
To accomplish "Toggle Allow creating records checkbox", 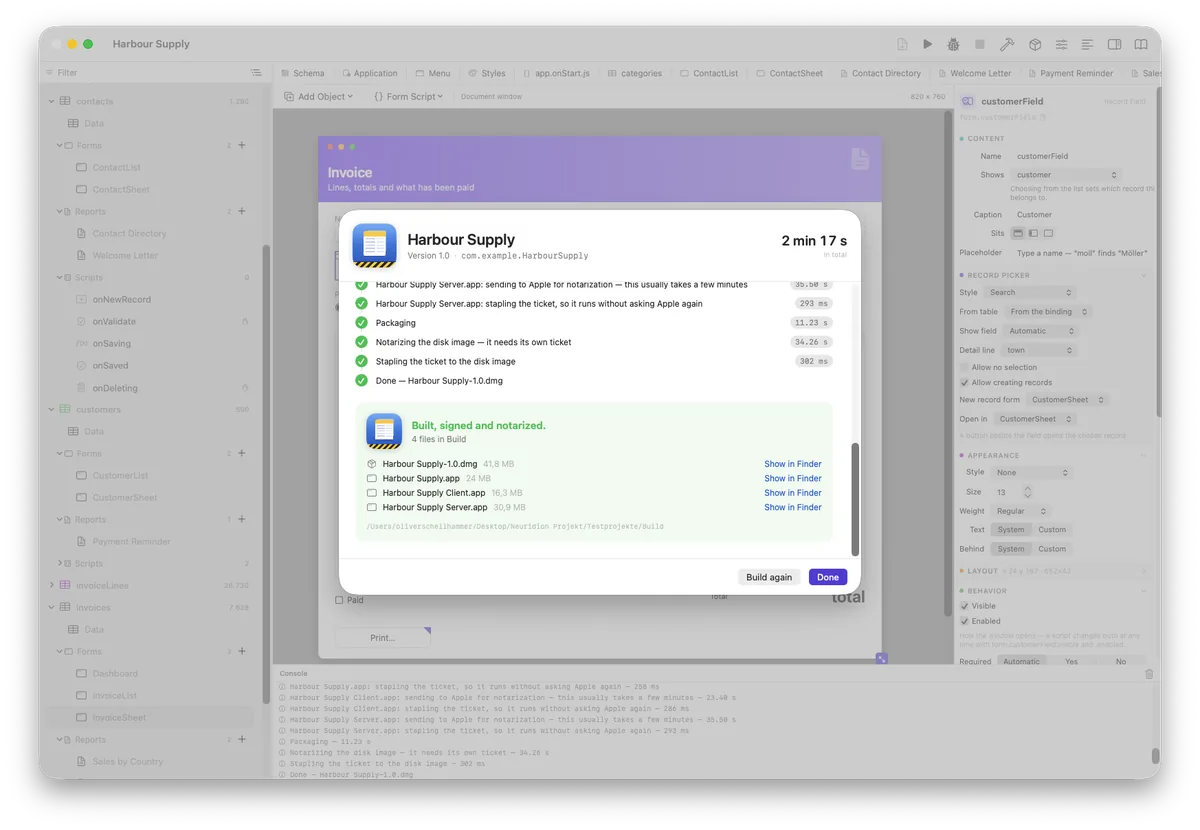I will tap(964, 382).
